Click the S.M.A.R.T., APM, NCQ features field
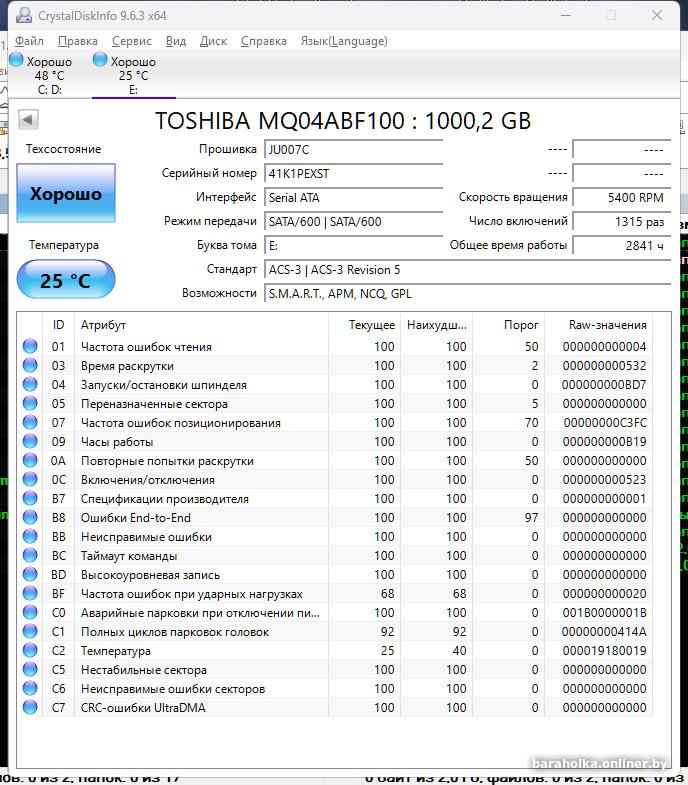Screen dimensions: 688x785 coord(467,293)
